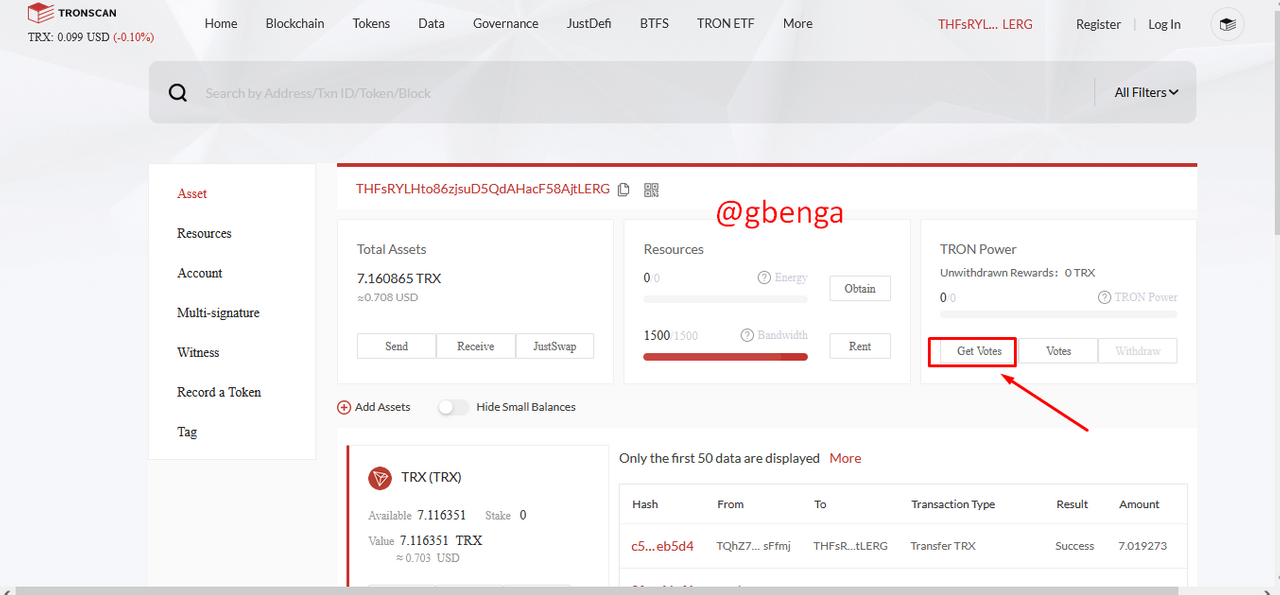Show the address QR code icon
Screen dimensions: 1280x595
pos(651,190)
